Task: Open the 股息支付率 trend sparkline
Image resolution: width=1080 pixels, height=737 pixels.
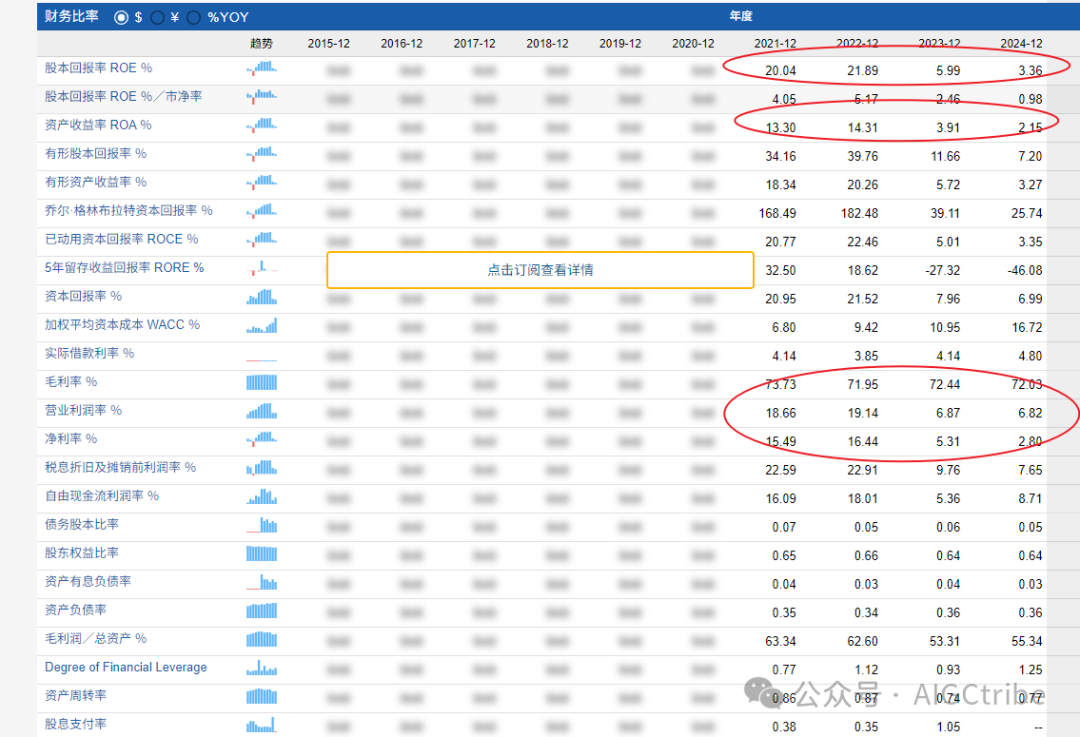Action: (262, 725)
